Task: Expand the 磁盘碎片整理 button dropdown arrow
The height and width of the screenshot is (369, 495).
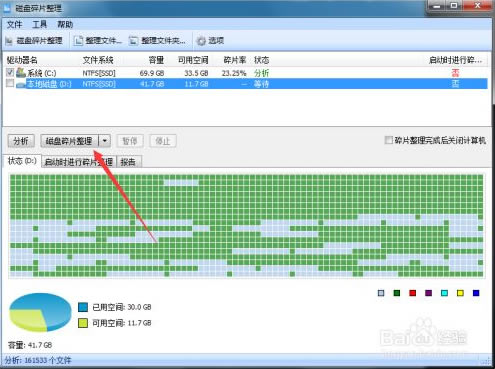Action: pyautogui.click(x=105, y=141)
